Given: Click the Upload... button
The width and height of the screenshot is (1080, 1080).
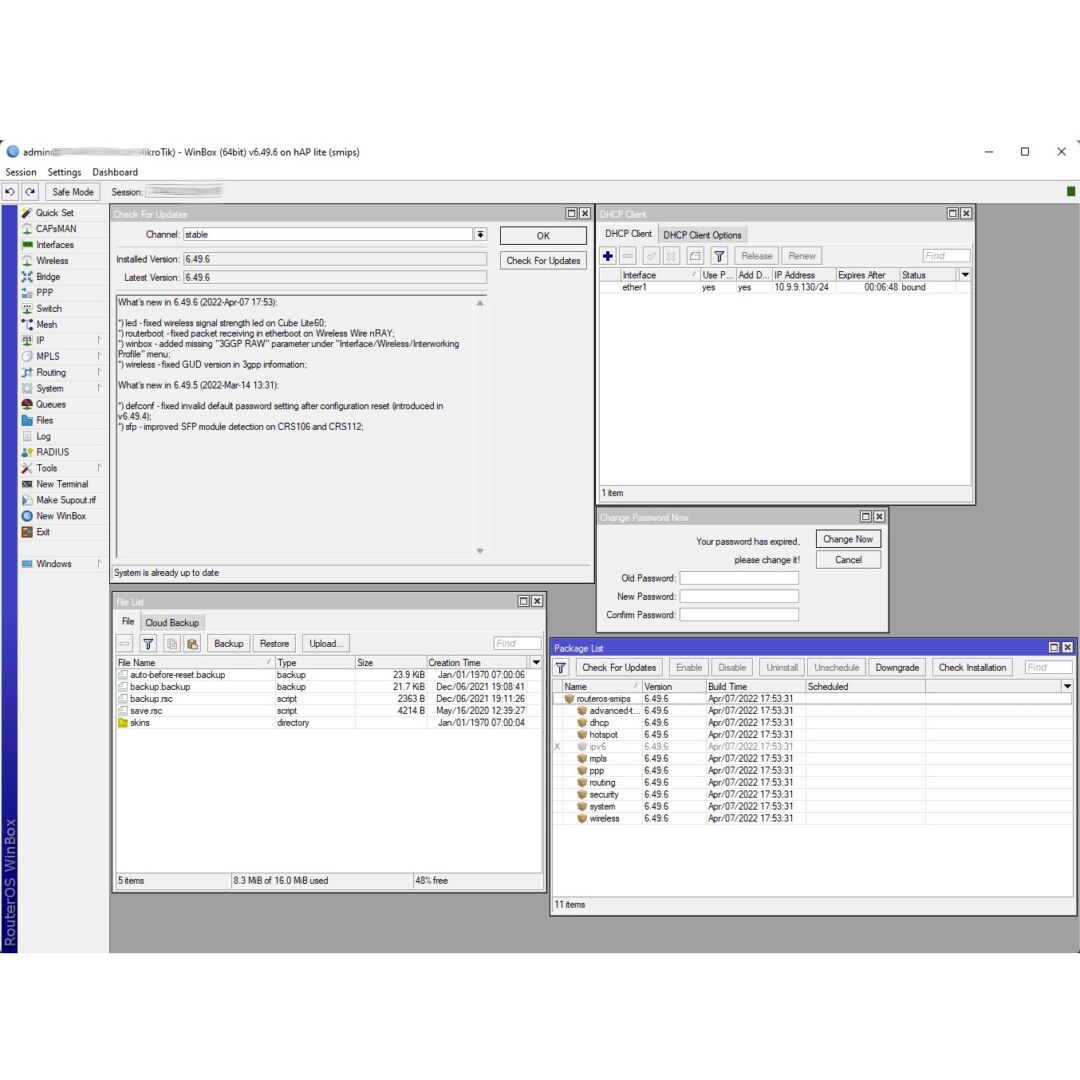Looking at the screenshot, I should pos(326,643).
